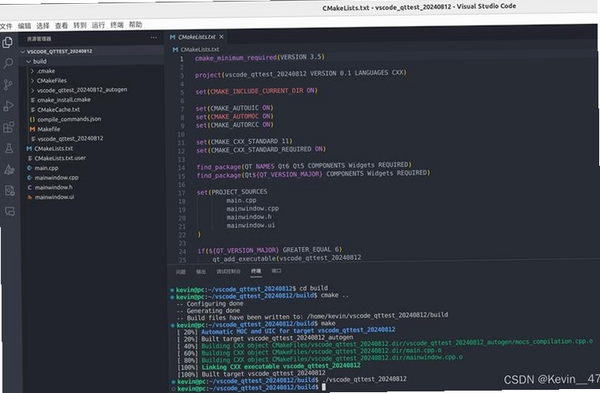Click the file icon of CMakeLists.txt.user

[29, 158]
